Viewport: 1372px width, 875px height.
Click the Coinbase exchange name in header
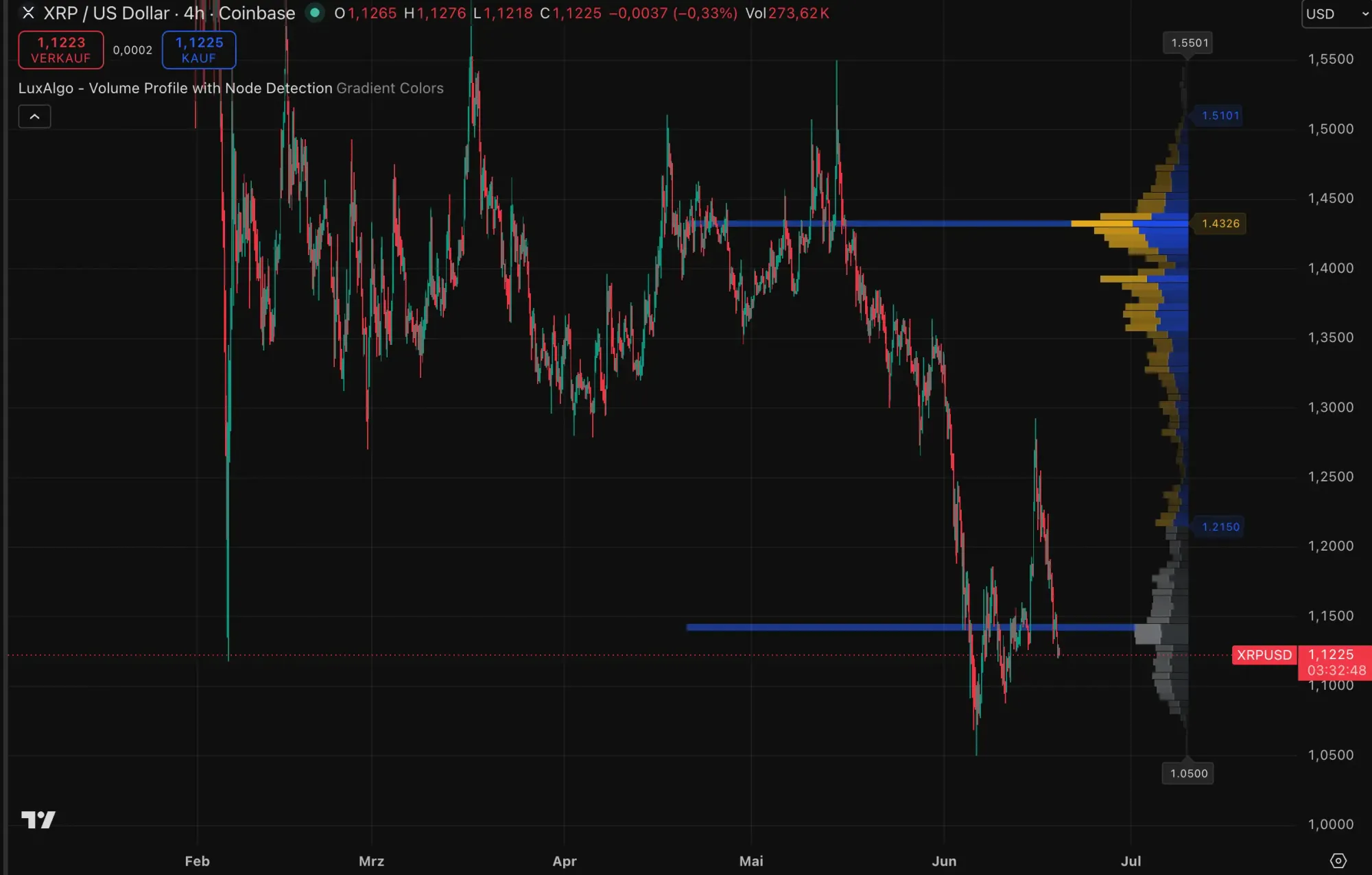point(257,13)
